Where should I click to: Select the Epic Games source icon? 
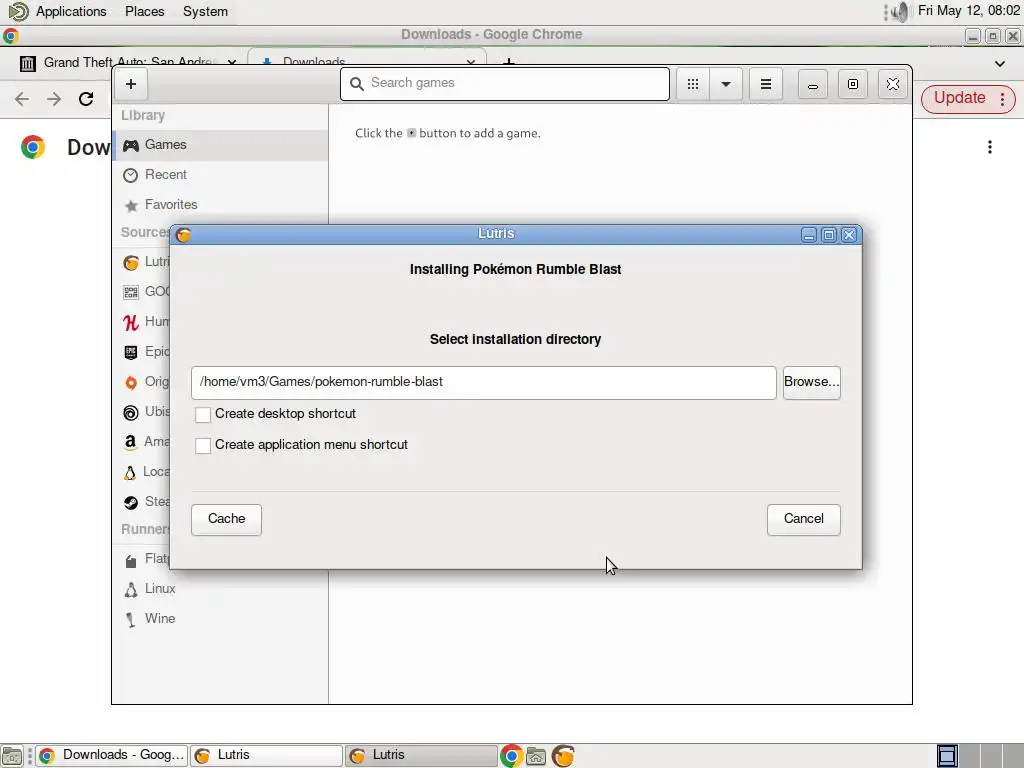click(131, 352)
